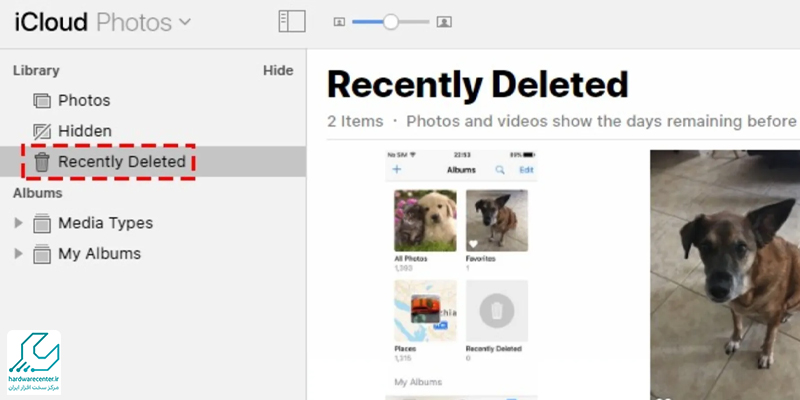Open the iCloud Photos app dropdown chevron

[x=185, y=22]
